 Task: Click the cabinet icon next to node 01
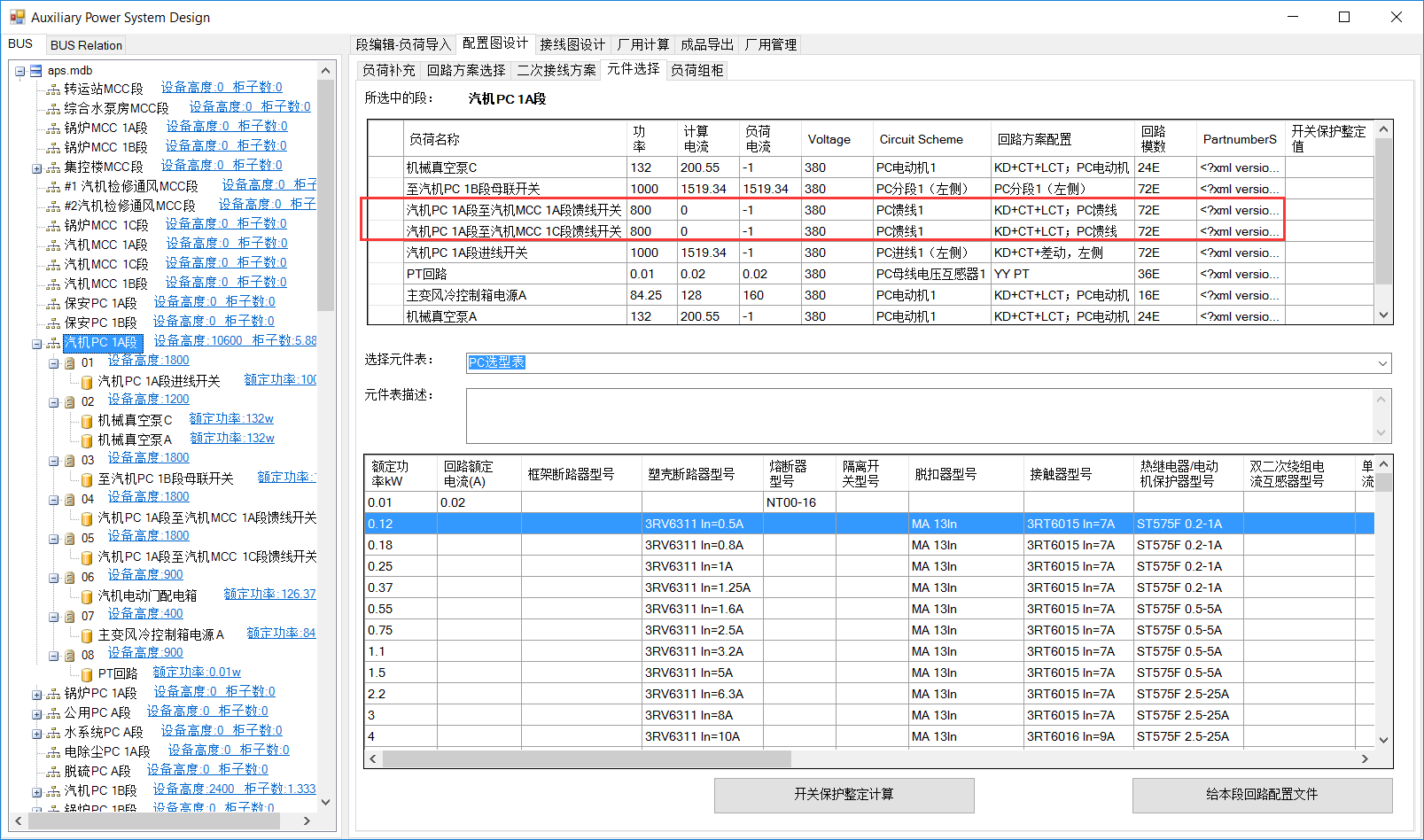[x=70, y=363]
